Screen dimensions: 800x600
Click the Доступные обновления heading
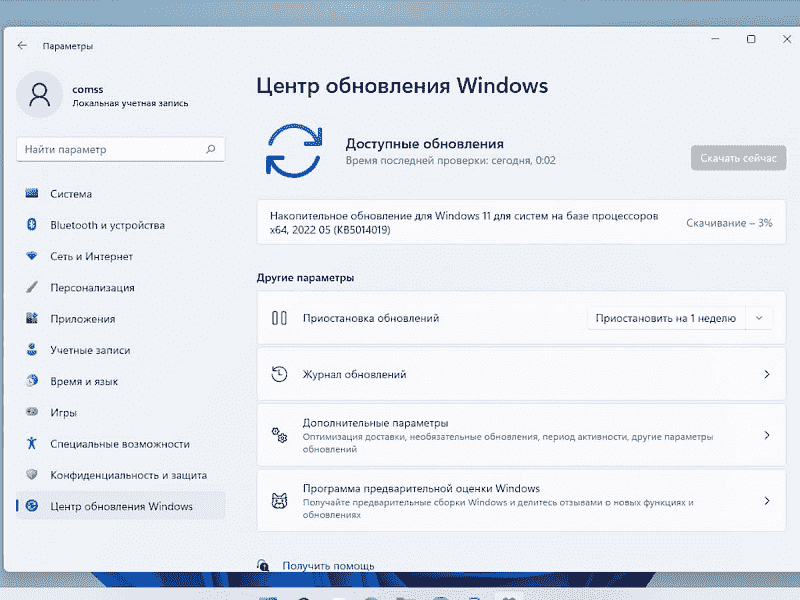point(424,143)
